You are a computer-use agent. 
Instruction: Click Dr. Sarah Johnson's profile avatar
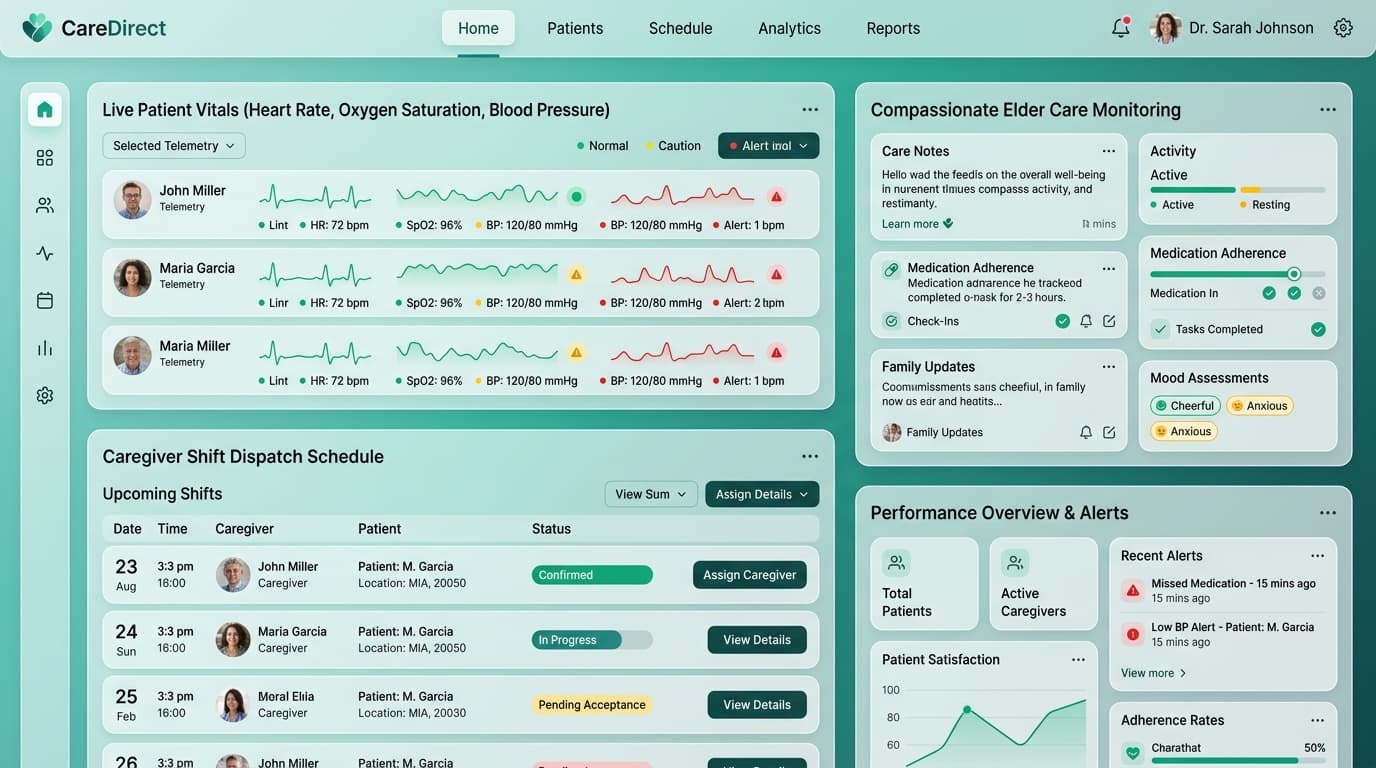[1166, 28]
